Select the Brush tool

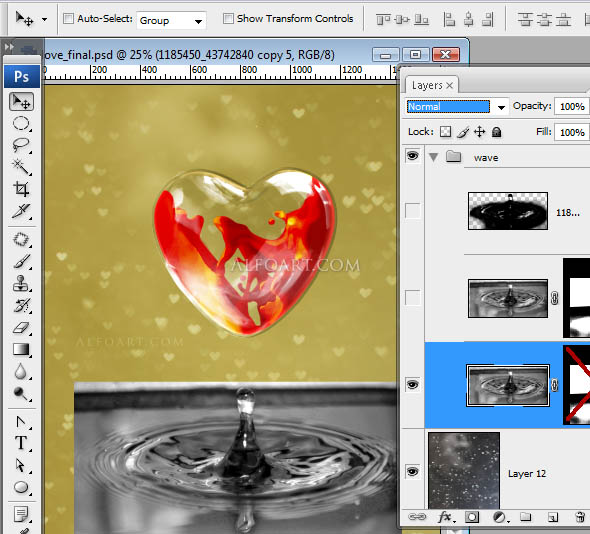coord(21,261)
